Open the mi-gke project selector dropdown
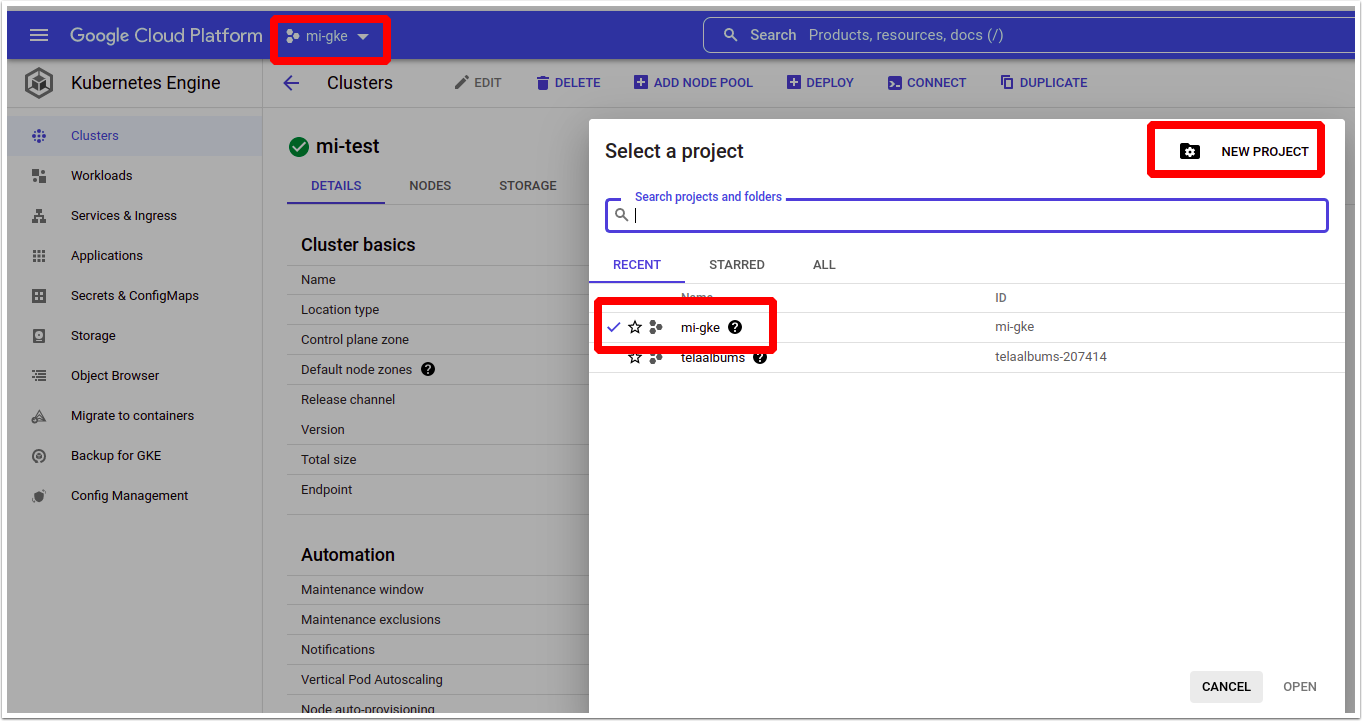 coord(328,36)
